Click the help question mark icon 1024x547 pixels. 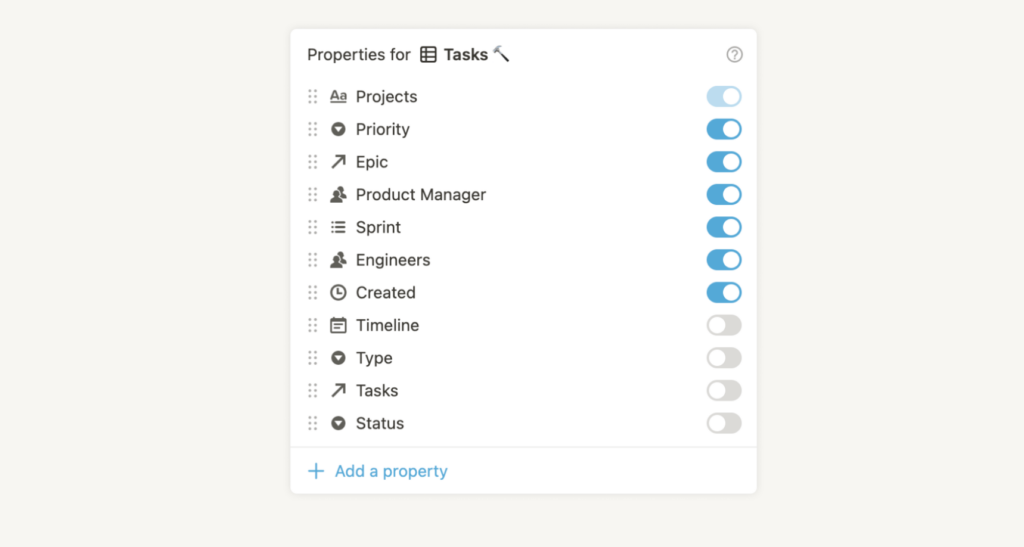pos(734,55)
